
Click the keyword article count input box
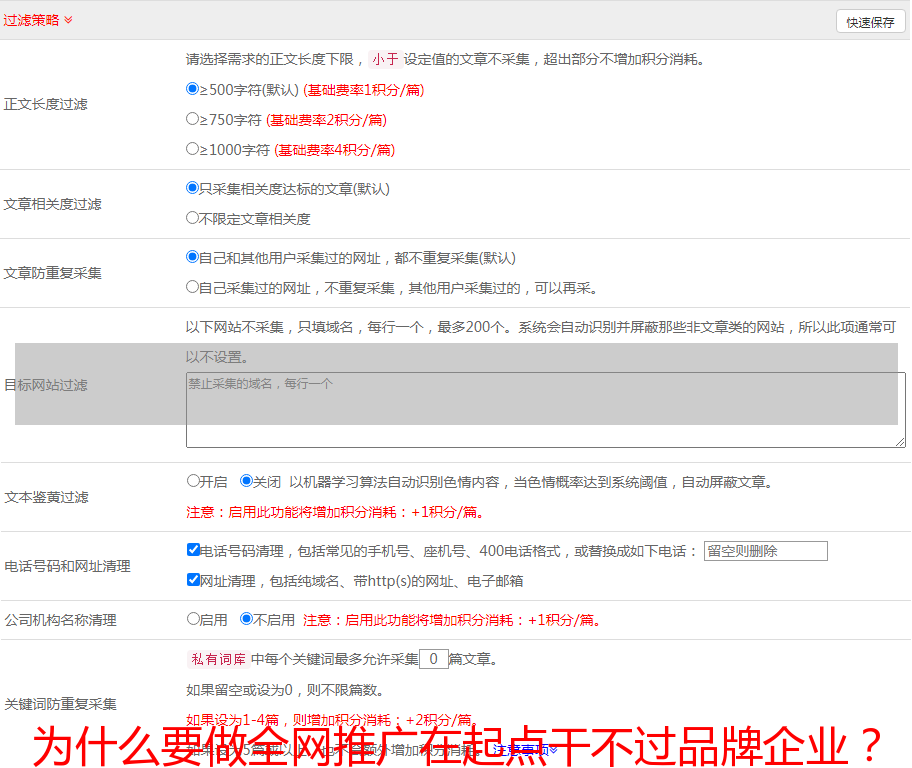(433, 659)
